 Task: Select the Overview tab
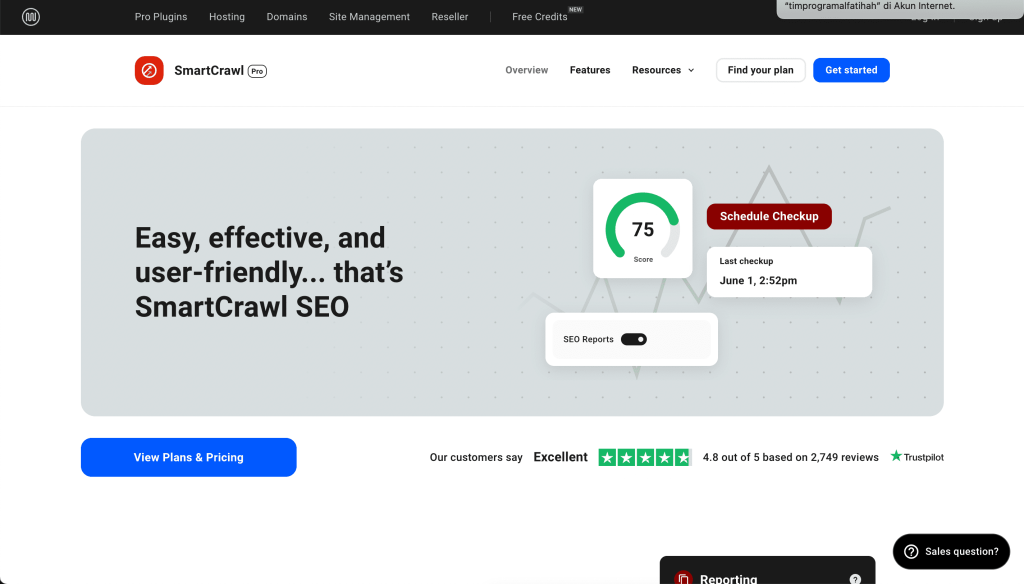click(x=527, y=70)
